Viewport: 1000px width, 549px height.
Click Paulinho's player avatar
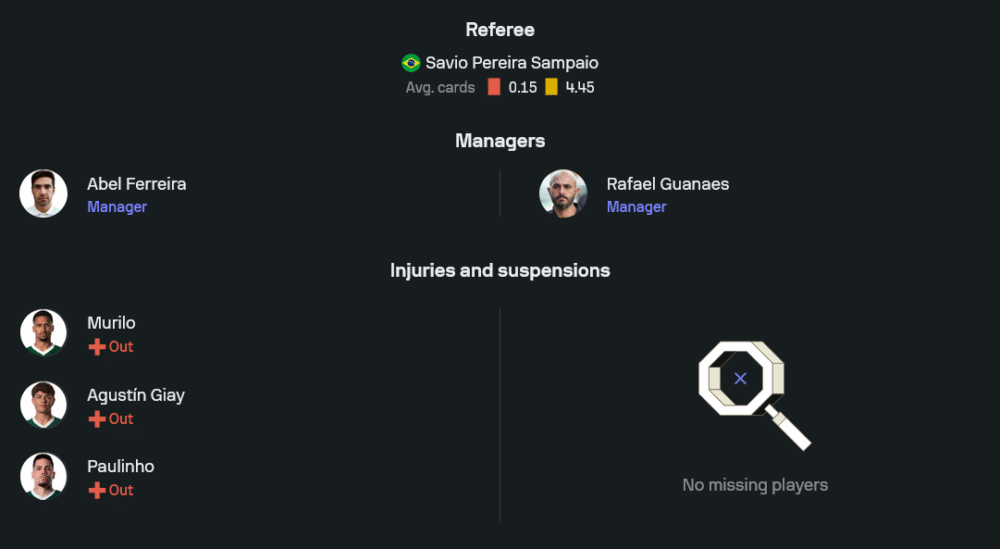coord(44,477)
